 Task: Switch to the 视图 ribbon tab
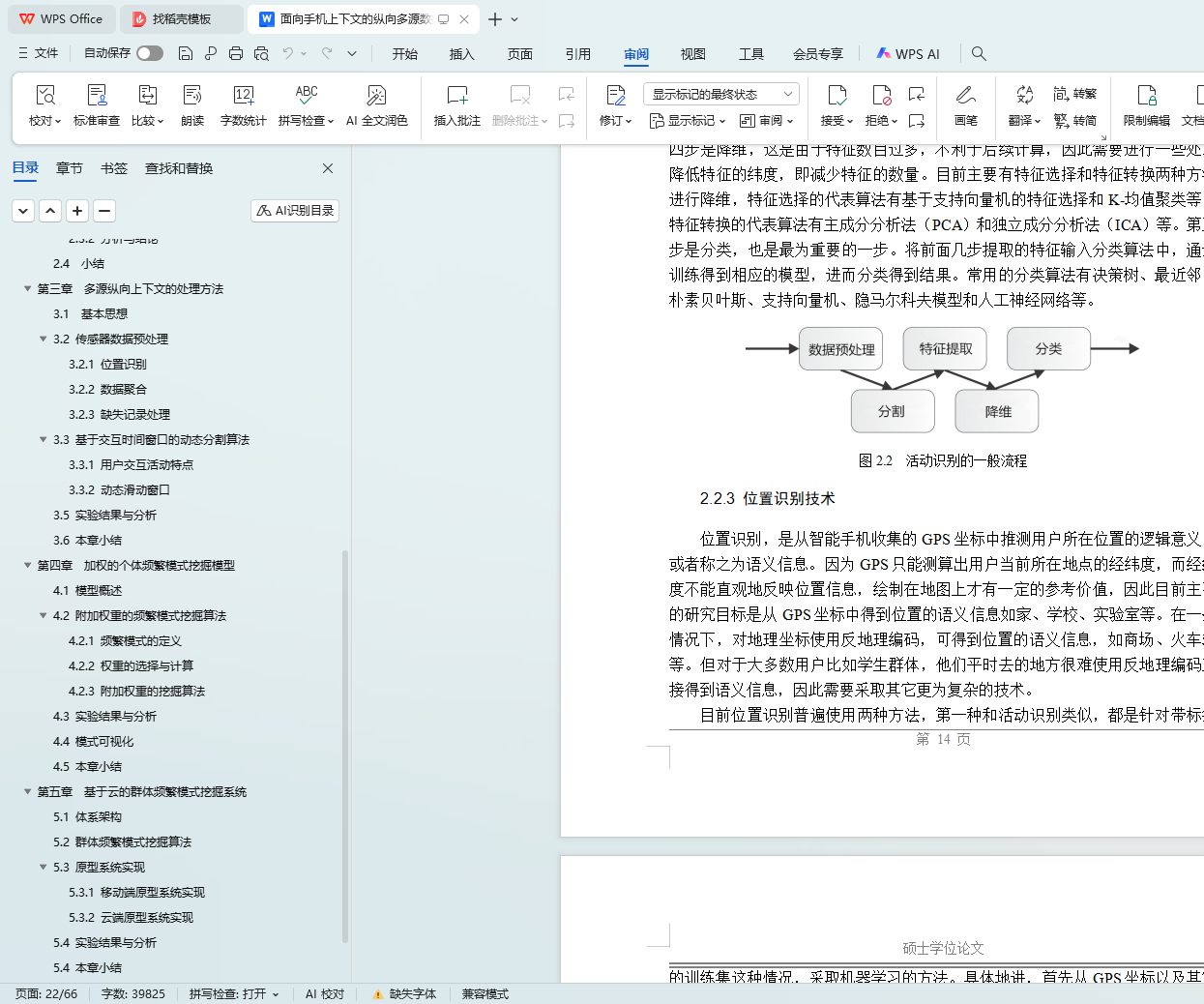pos(693,54)
